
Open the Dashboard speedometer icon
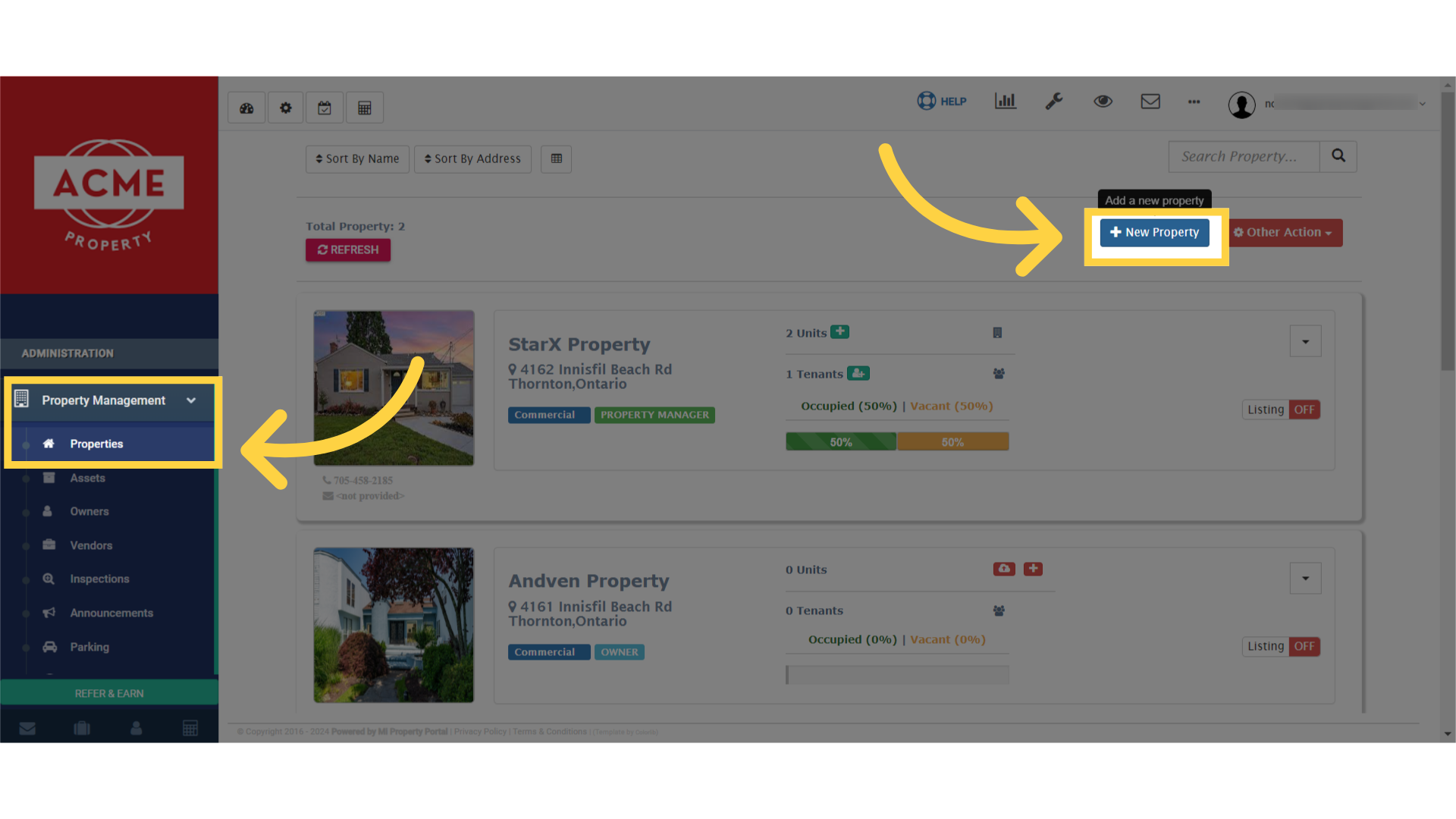click(246, 107)
